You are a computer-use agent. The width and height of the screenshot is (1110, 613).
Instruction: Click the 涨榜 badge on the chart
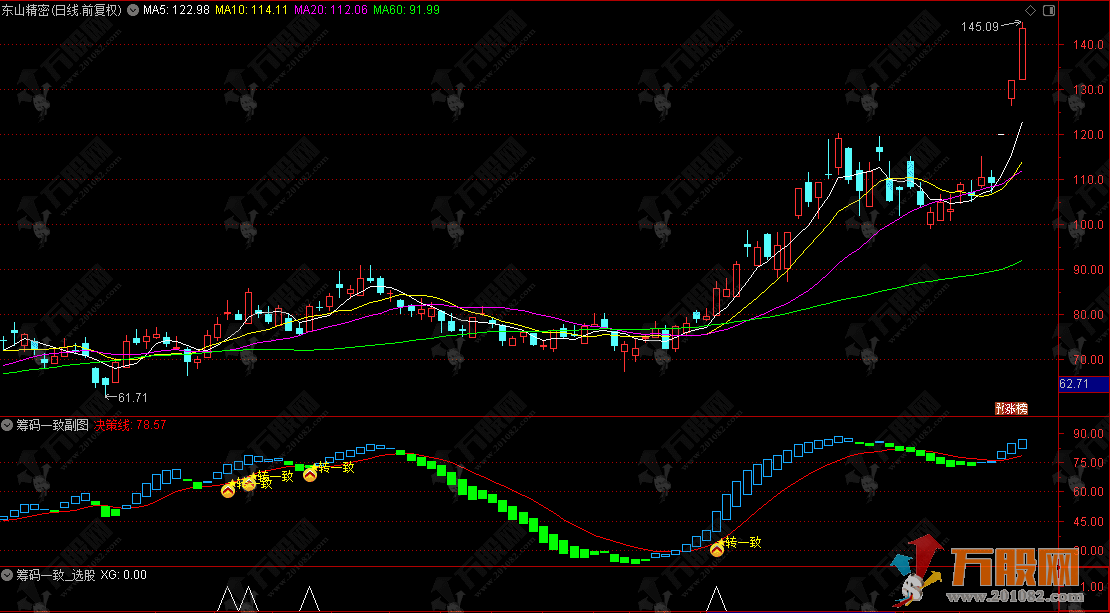click(x=1011, y=408)
